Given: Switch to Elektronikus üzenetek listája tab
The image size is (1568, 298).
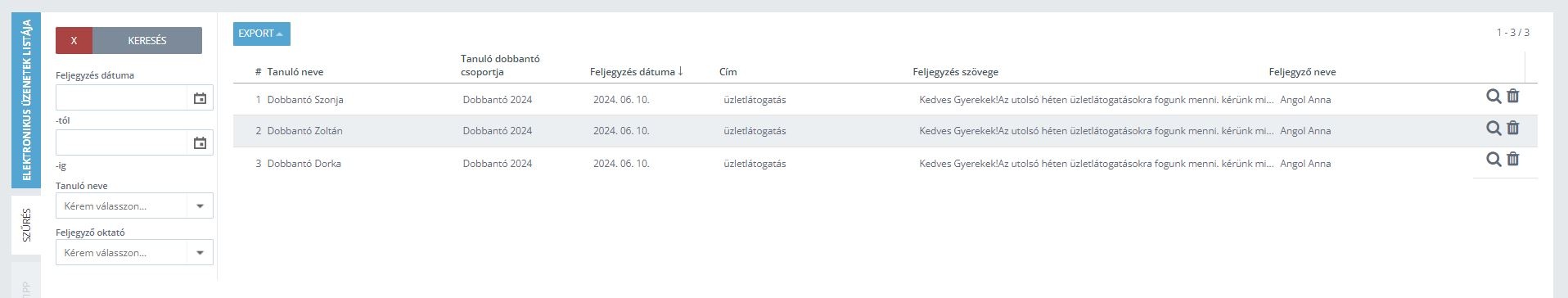Looking at the screenshot, I should click(26, 100).
